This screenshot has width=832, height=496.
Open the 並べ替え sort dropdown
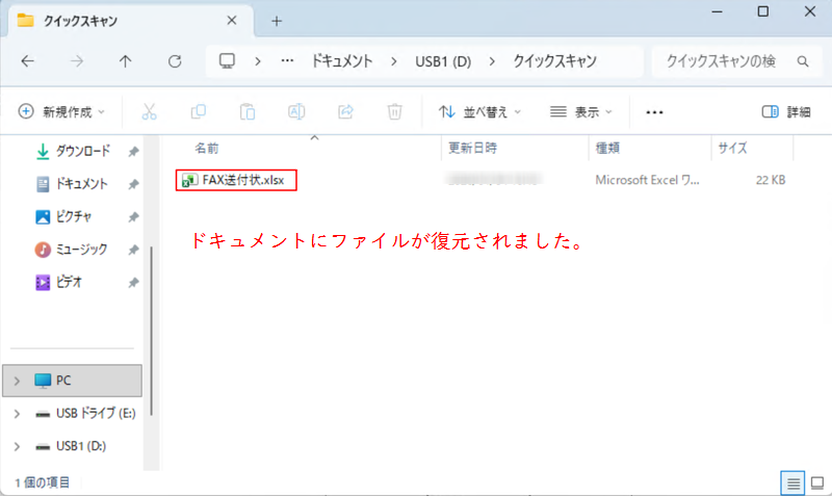click(480, 112)
